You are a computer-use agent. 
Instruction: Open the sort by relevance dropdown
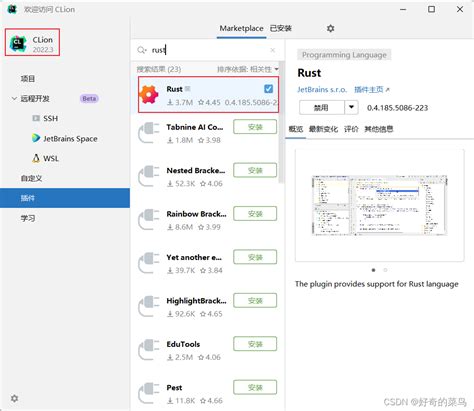click(248, 69)
